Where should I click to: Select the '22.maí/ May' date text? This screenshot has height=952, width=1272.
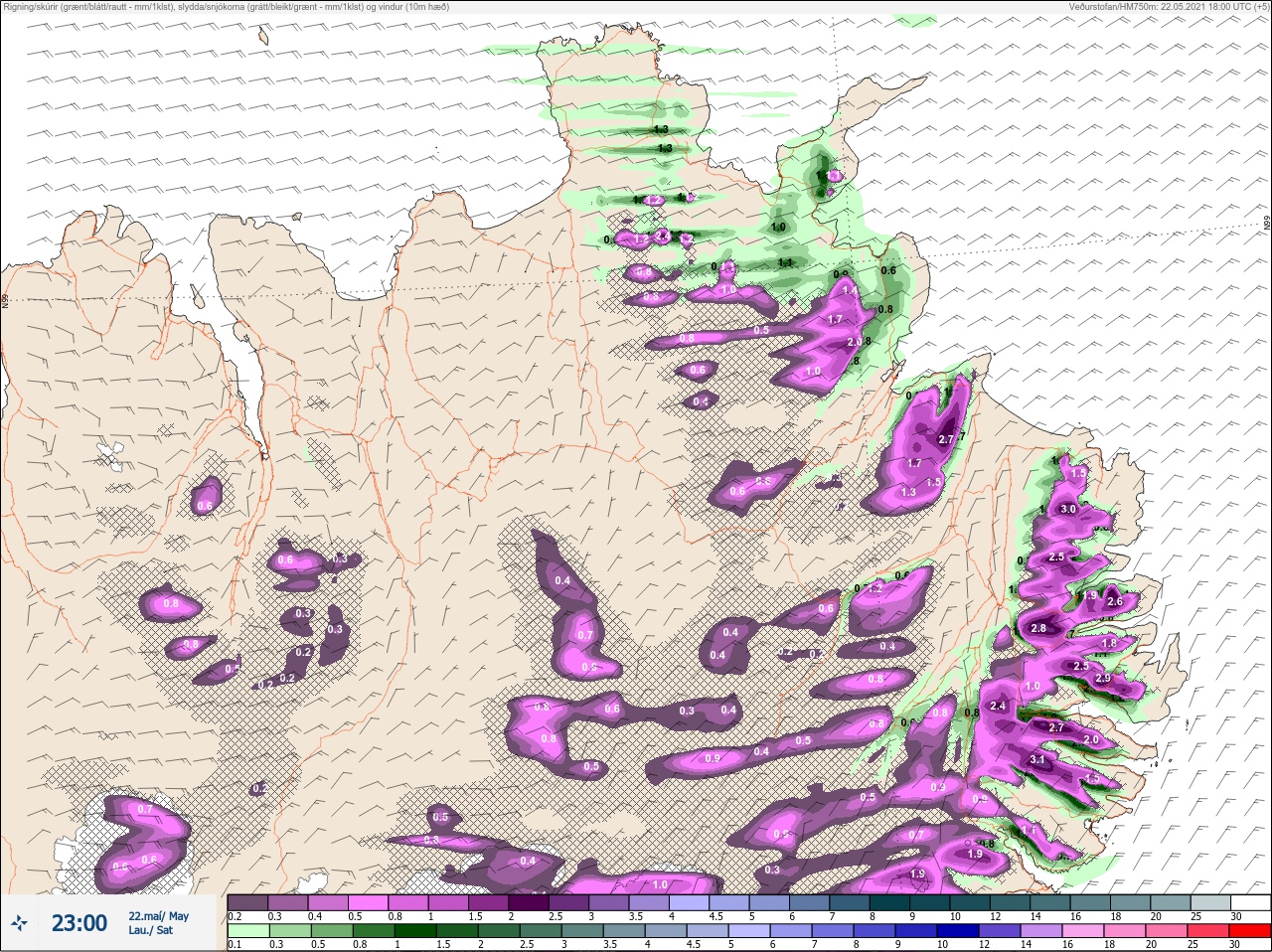point(158,916)
